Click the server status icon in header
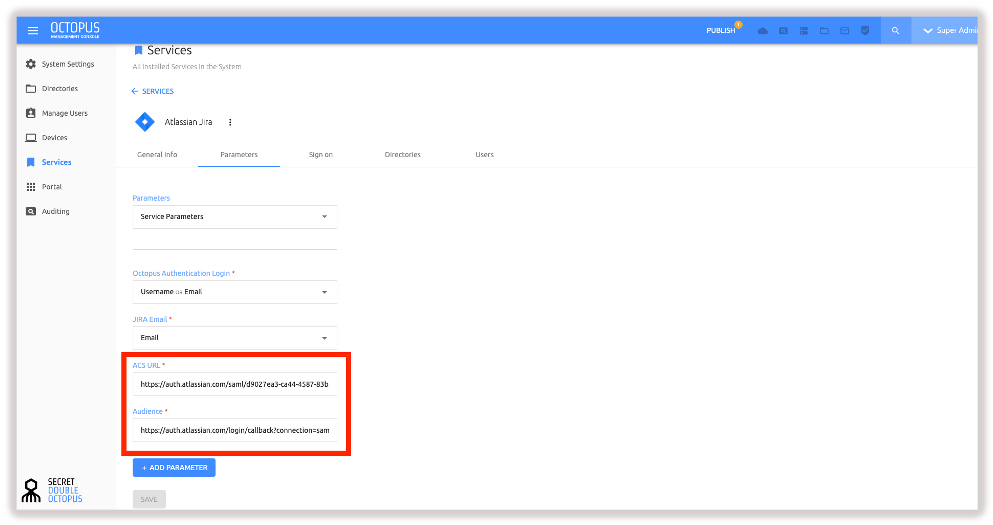 pos(804,30)
